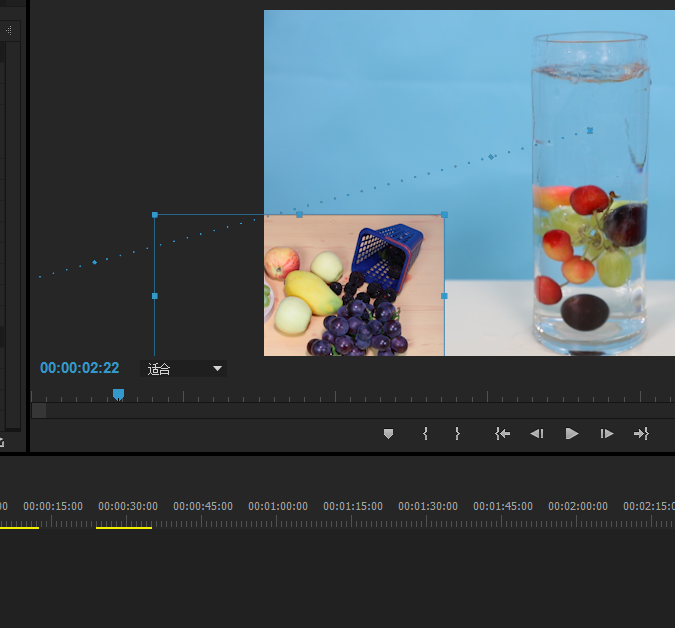Click the Go to In point button
675x628 pixels.
pos(502,433)
